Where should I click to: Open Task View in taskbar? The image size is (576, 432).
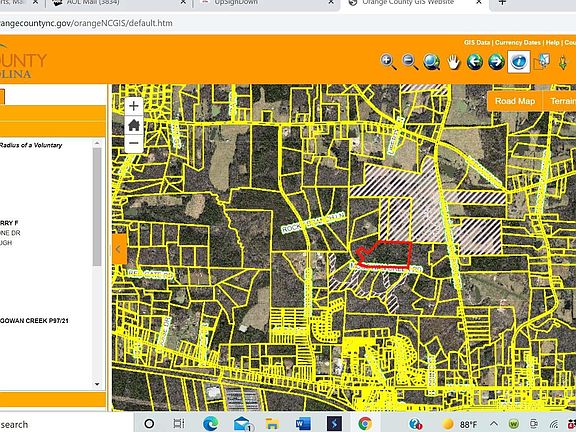click(179, 424)
